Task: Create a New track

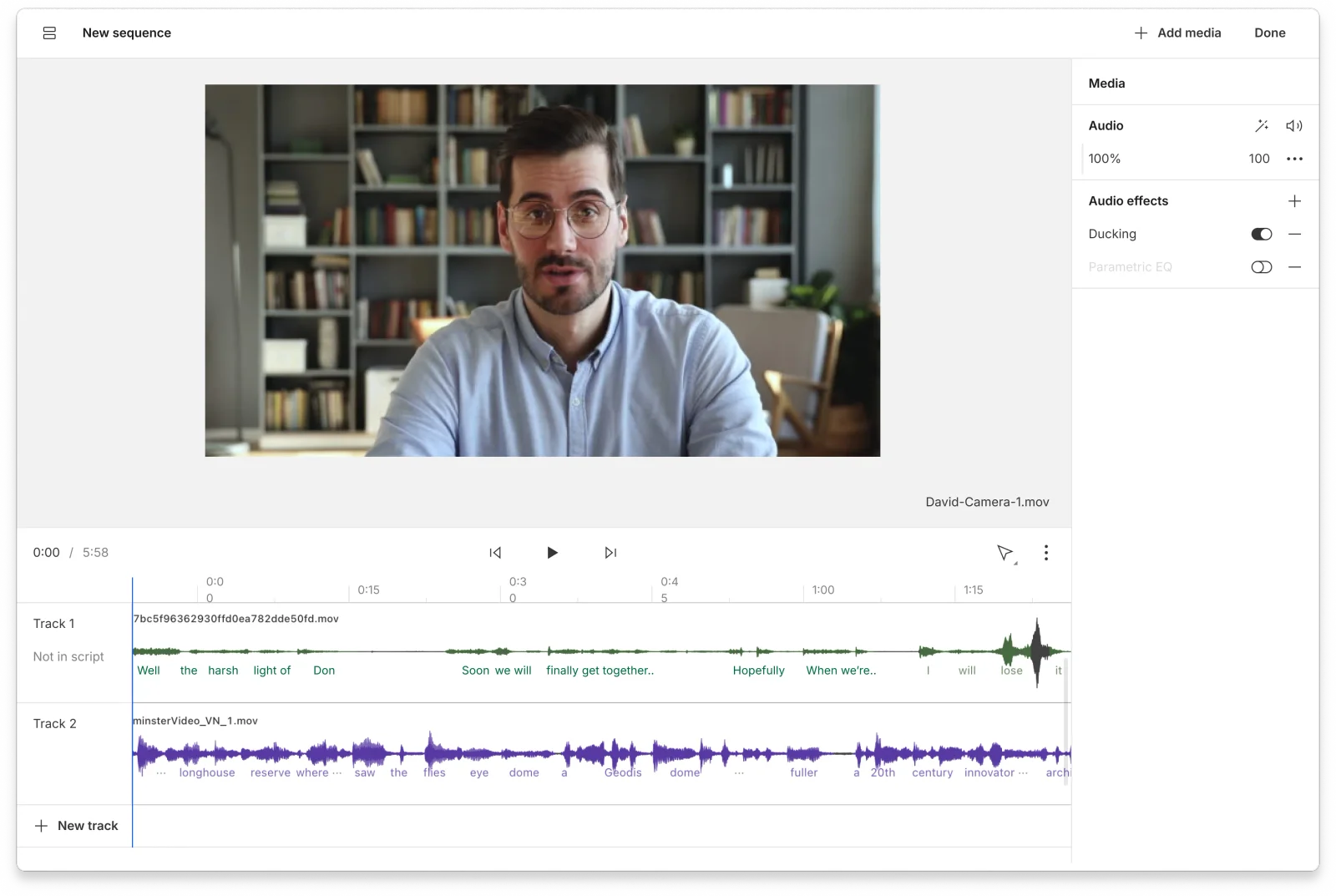Action: coord(77,825)
